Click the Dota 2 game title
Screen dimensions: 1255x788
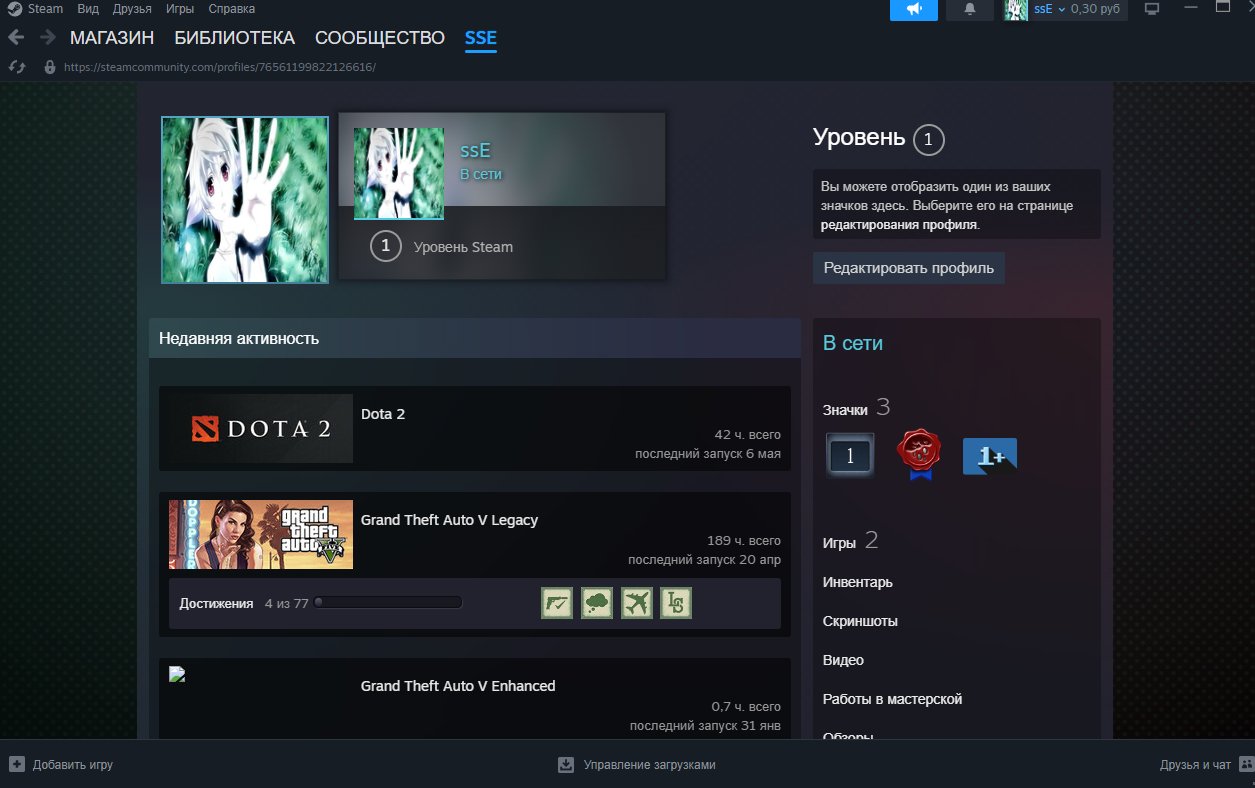(383, 414)
